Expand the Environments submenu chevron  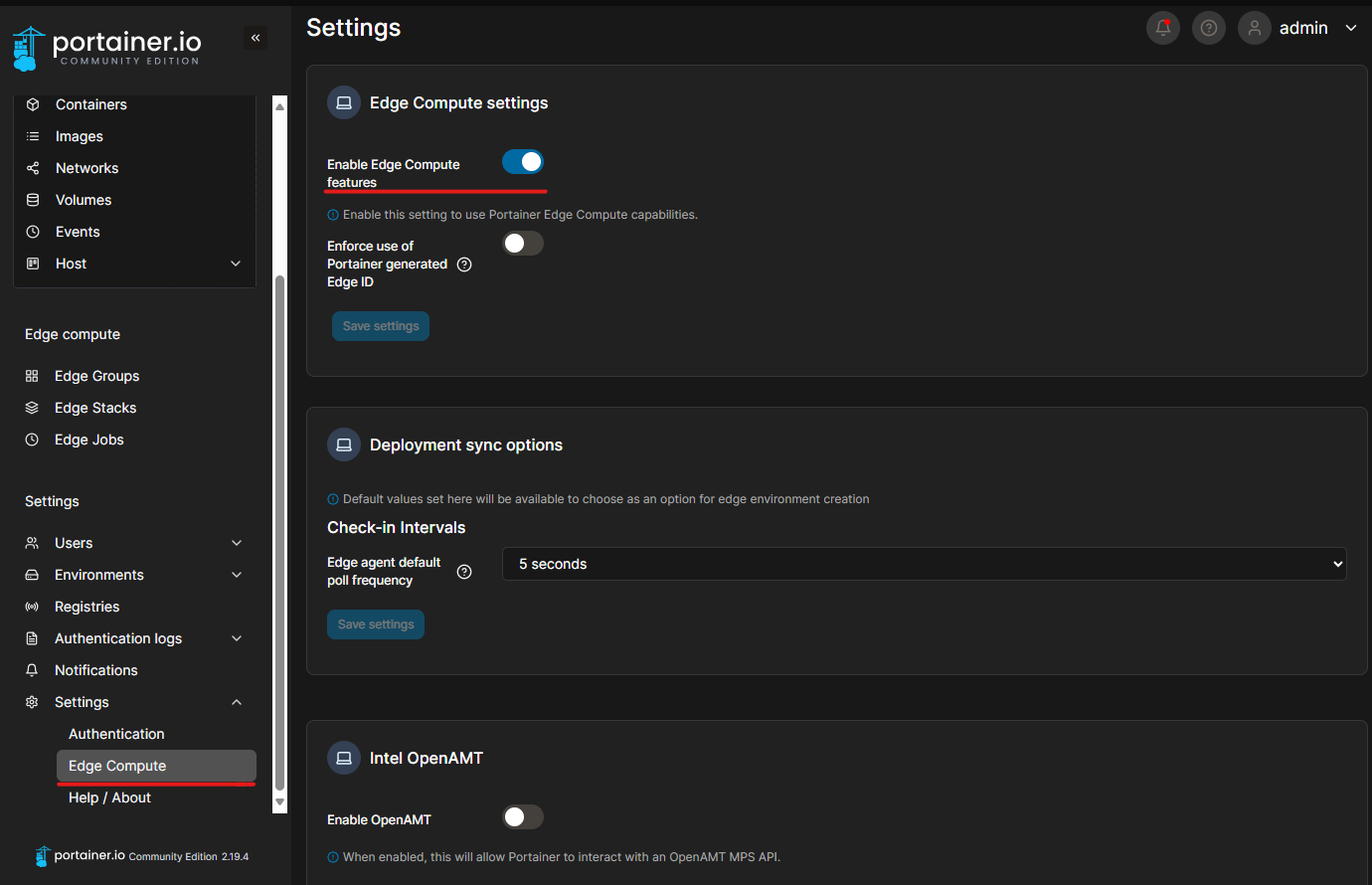coord(237,575)
